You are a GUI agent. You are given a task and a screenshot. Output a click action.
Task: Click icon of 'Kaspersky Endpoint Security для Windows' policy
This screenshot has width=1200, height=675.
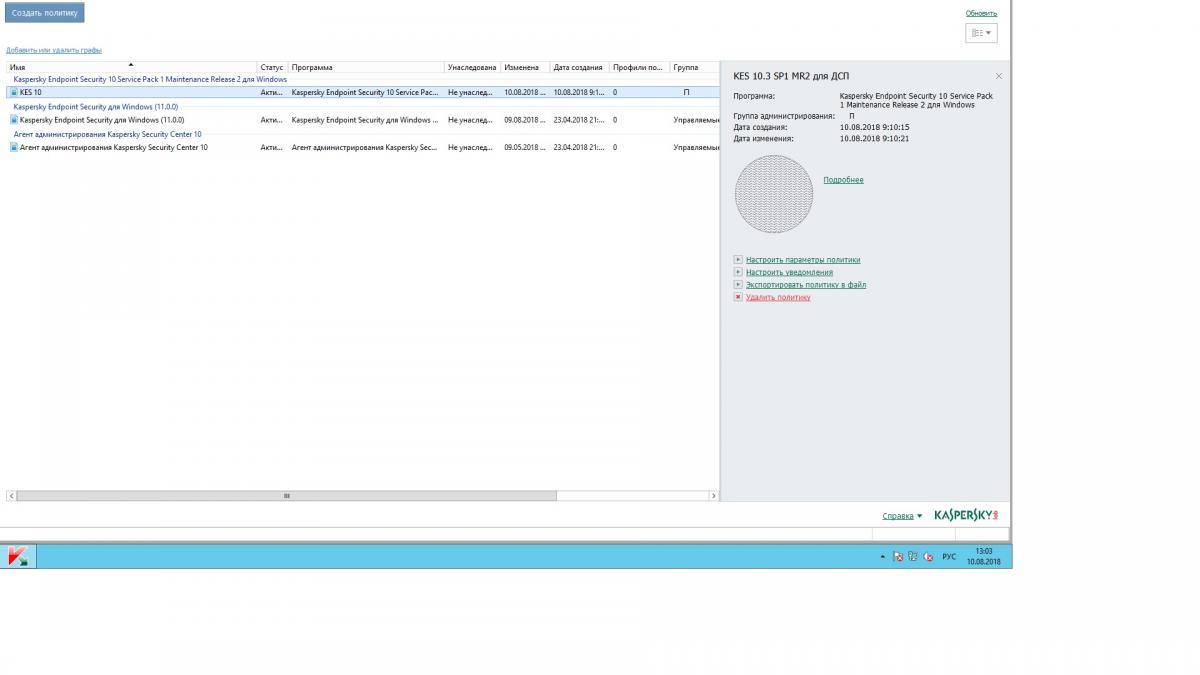[14, 119]
